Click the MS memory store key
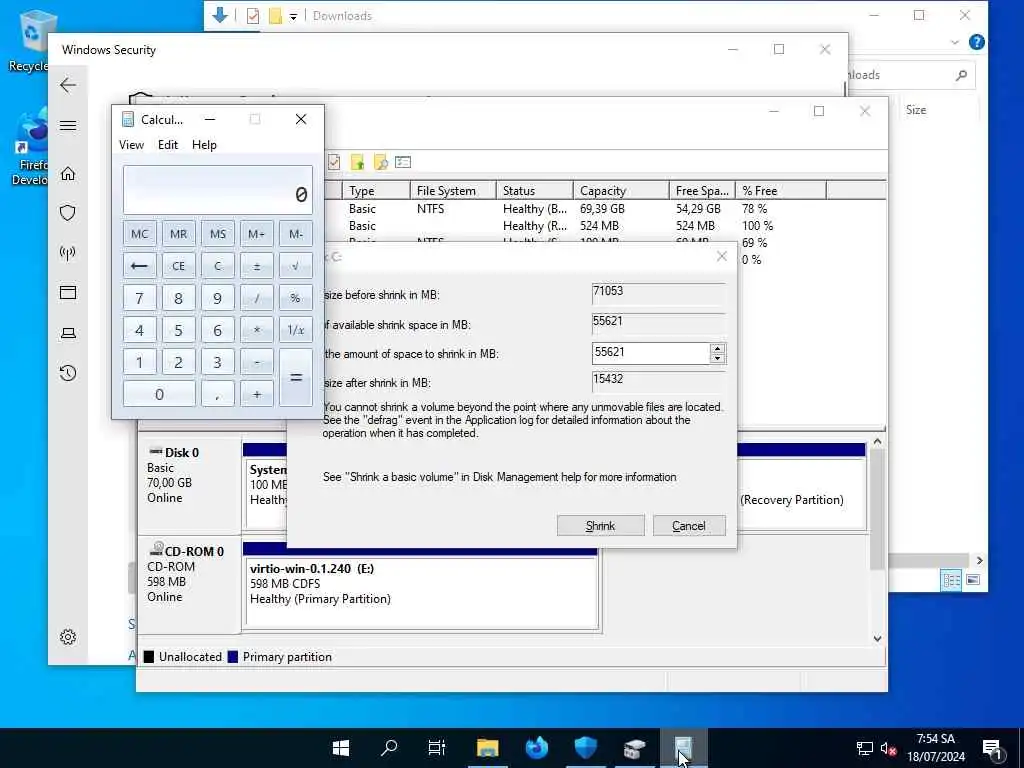The width and height of the screenshot is (1024, 768). pos(217,234)
